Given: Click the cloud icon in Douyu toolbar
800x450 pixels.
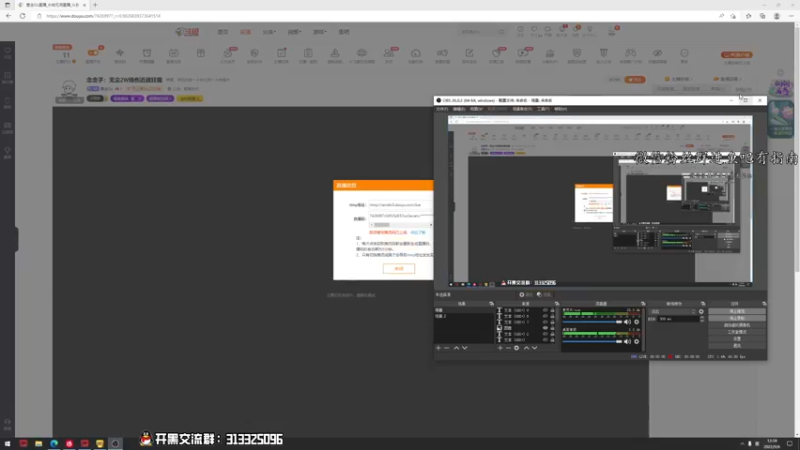Looking at the screenshot, I should click(x=362, y=53).
